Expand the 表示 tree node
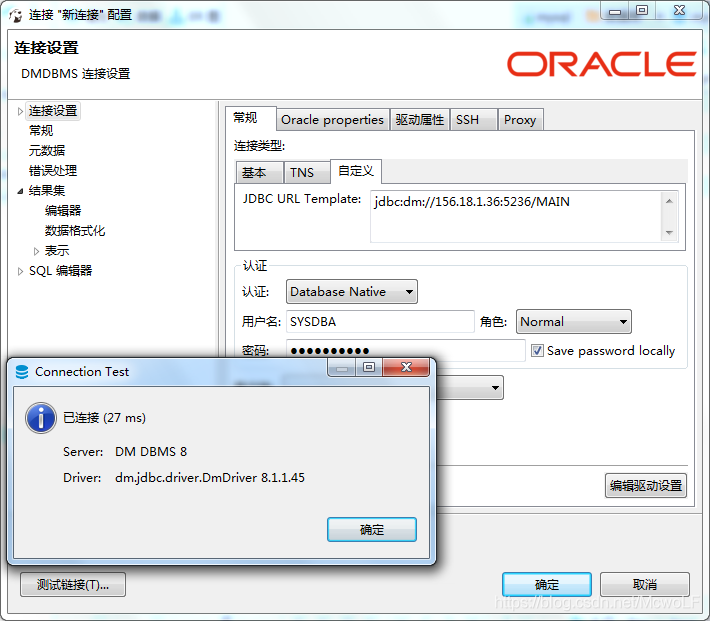 pyautogui.click(x=36, y=251)
